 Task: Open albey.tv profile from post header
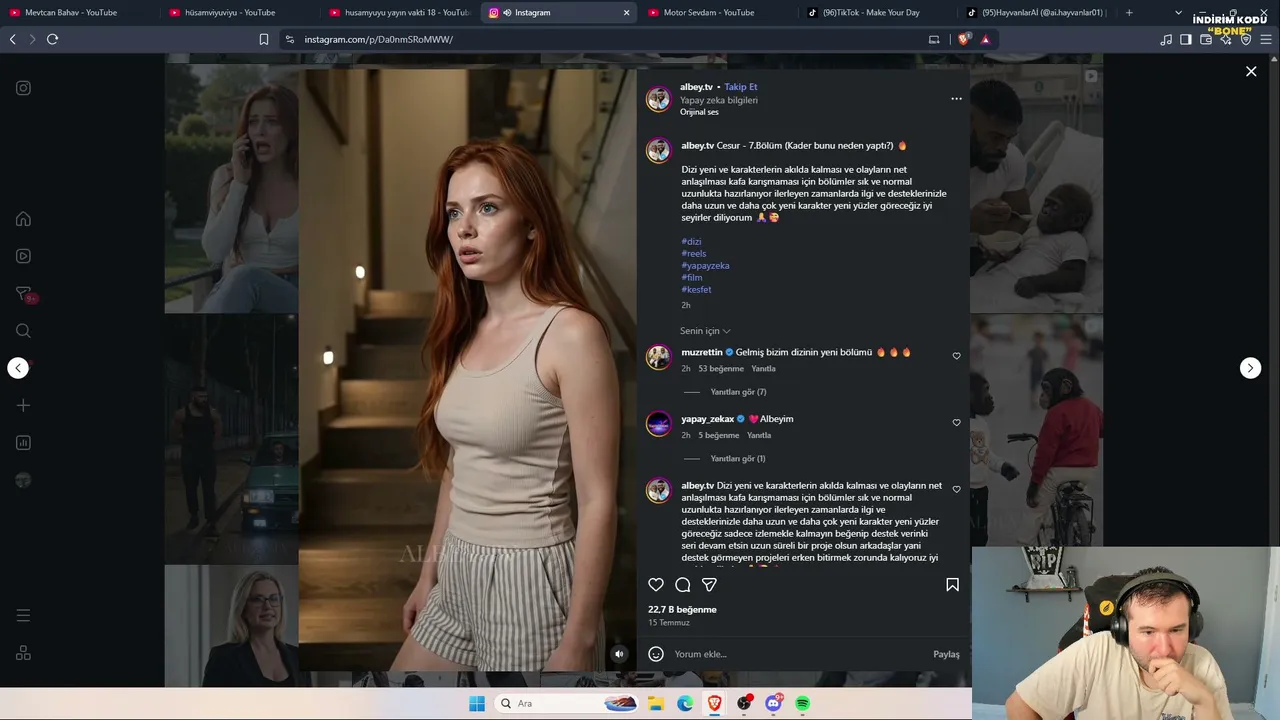696,87
